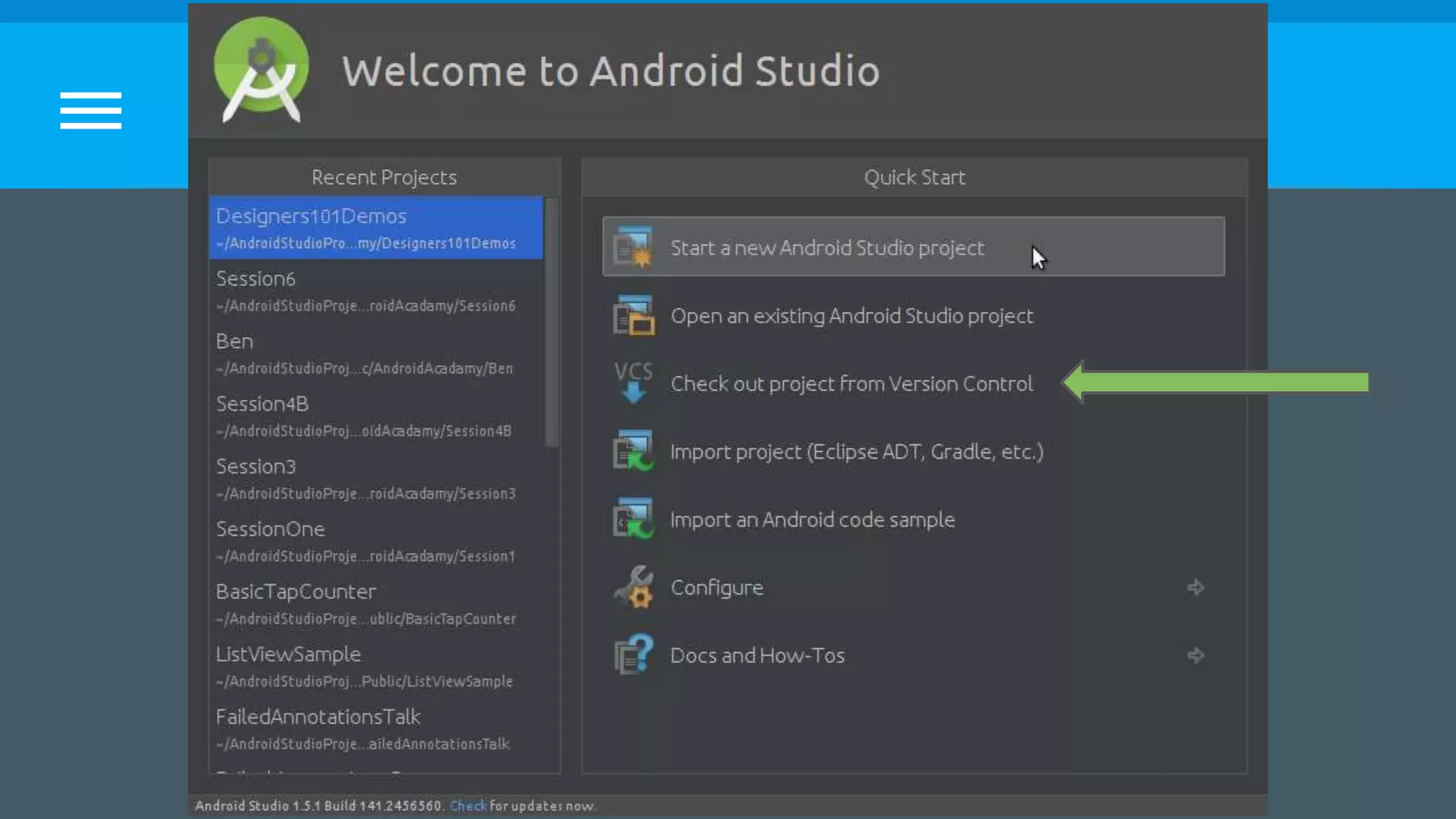Click the new project icon

click(633, 247)
